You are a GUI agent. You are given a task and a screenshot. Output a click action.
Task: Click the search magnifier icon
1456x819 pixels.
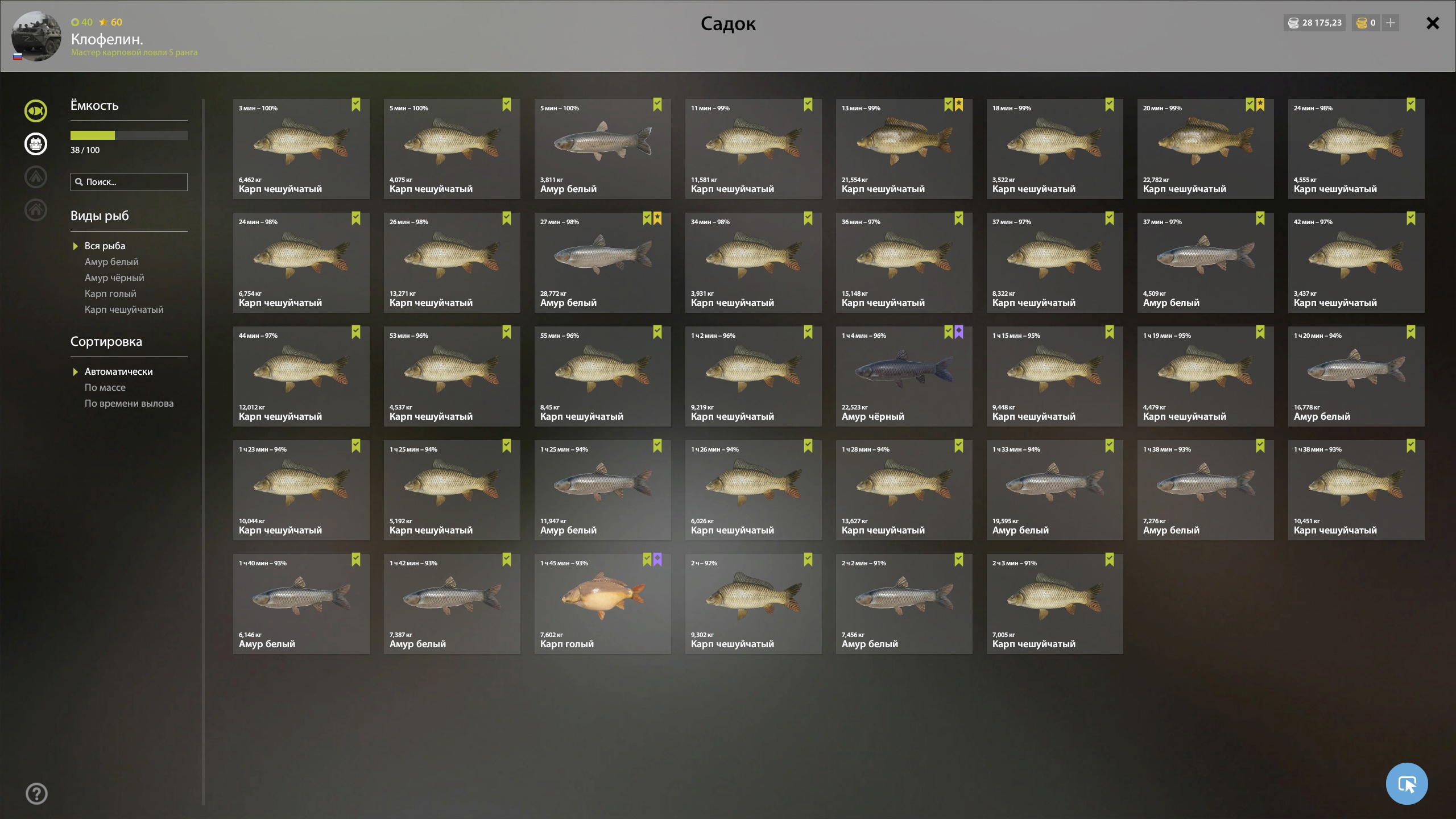click(79, 182)
